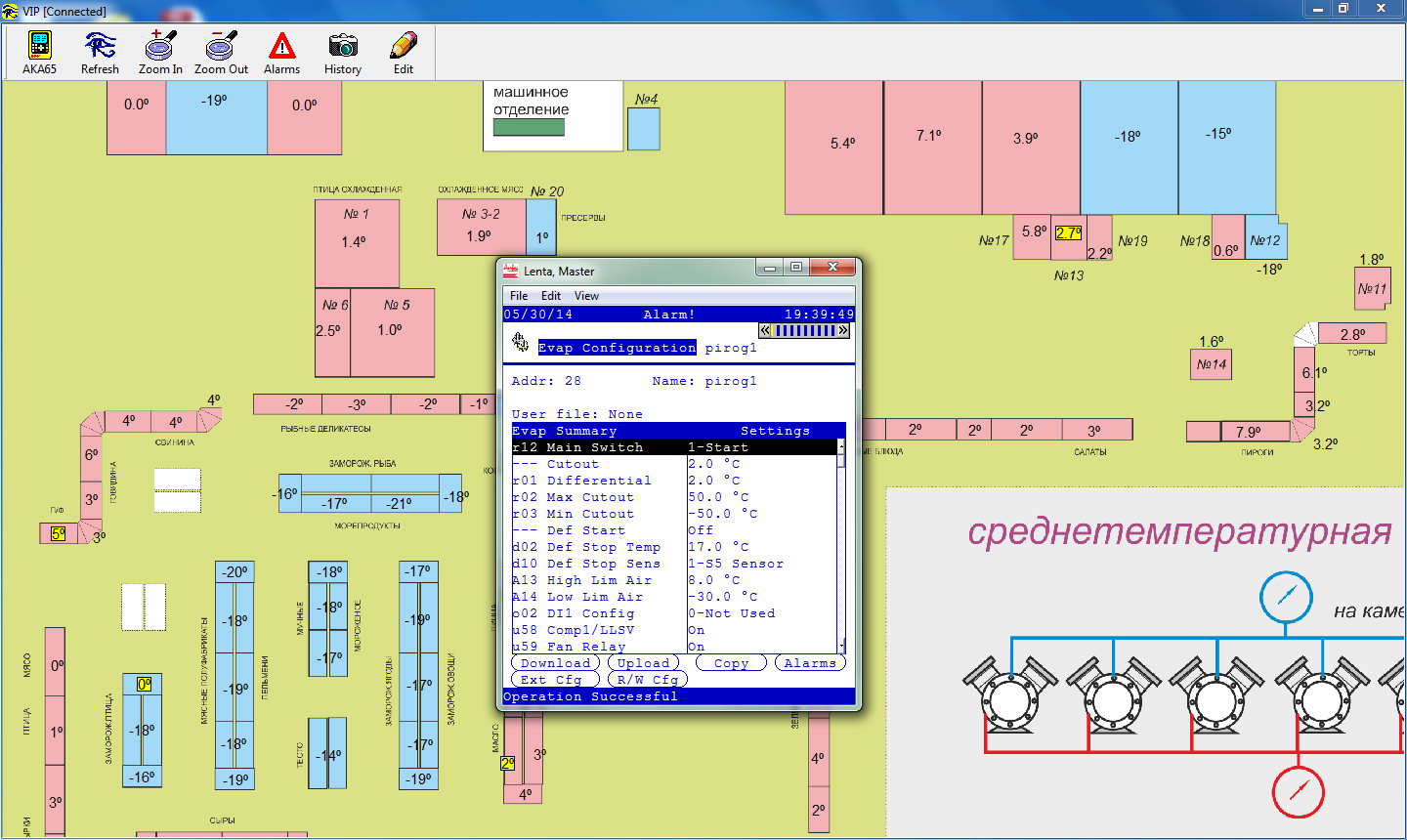
Task: Click the communication progress bar
Action: point(804,330)
